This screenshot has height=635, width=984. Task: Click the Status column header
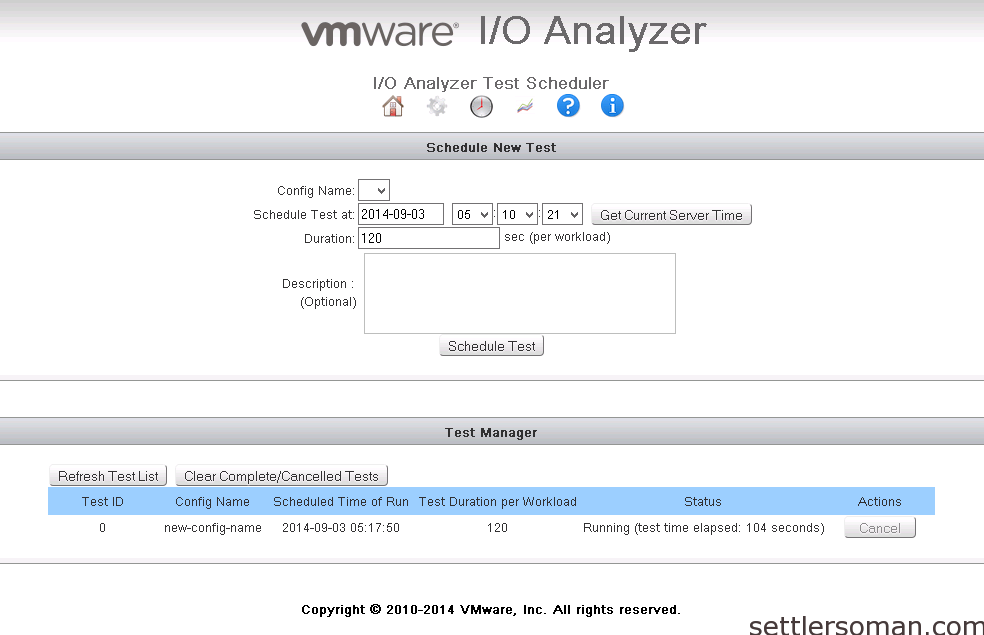point(703,502)
